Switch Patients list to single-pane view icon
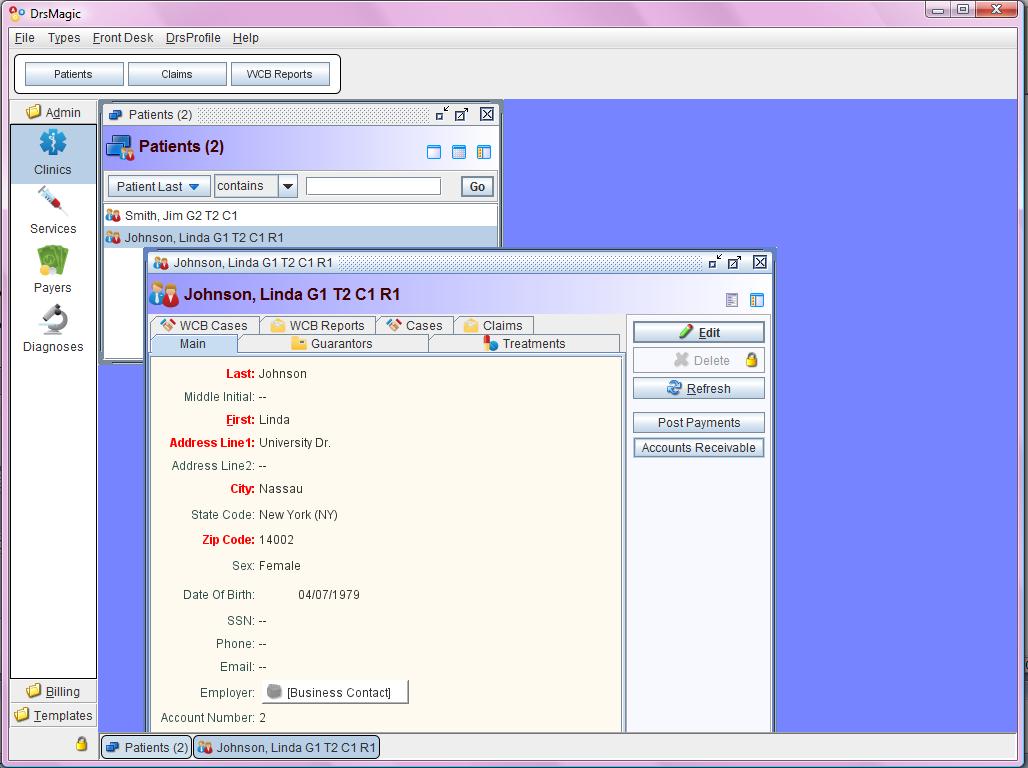 click(x=434, y=152)
